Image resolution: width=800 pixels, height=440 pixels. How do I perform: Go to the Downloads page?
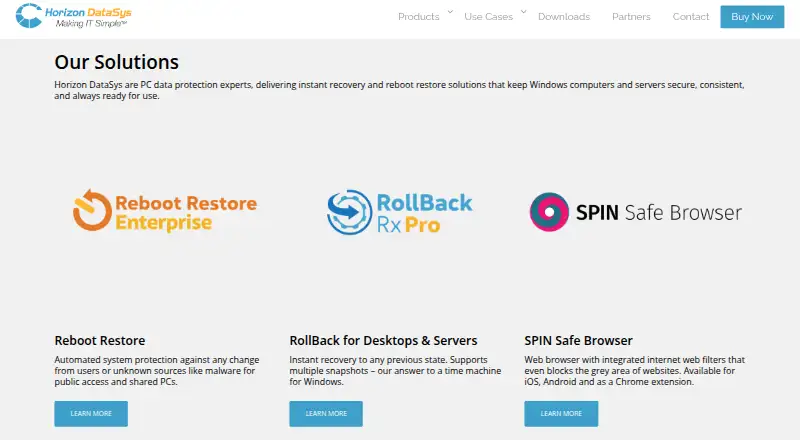564,17
